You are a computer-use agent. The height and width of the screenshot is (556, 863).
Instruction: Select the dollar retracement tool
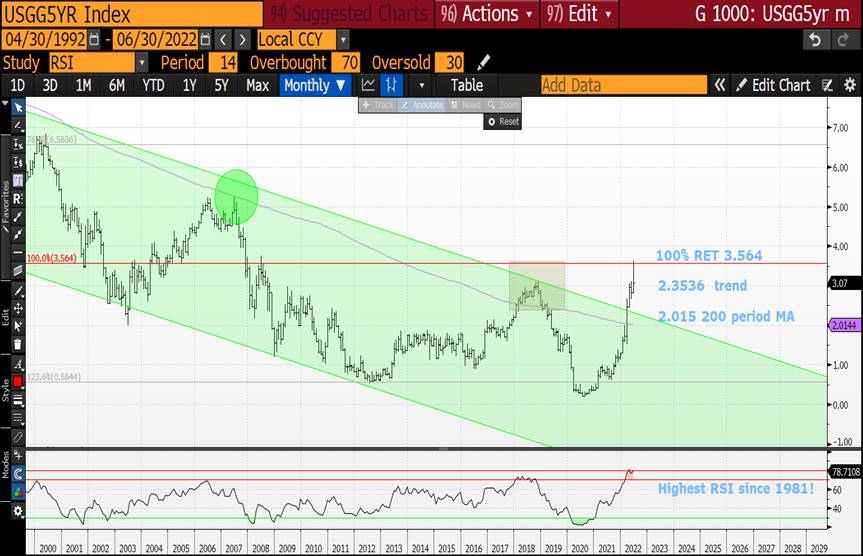coord(18,162)
